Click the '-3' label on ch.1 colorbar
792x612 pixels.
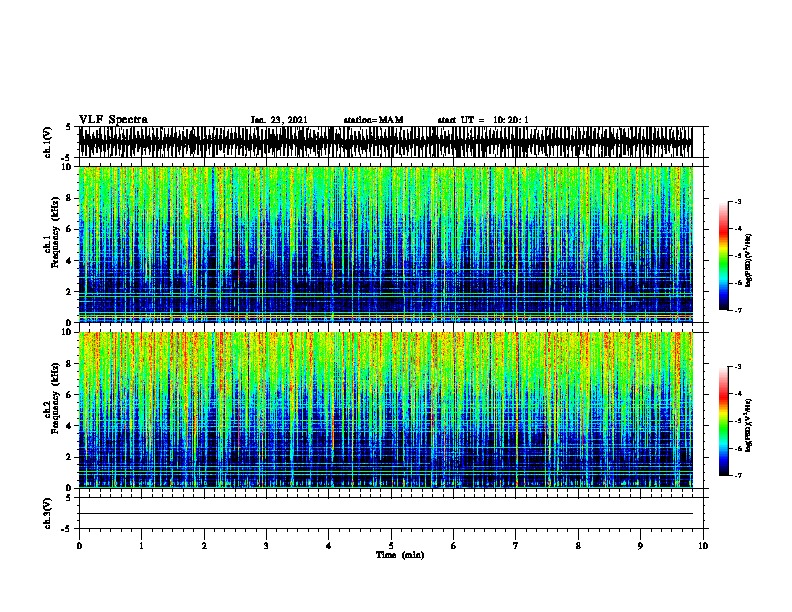point(738,201)
